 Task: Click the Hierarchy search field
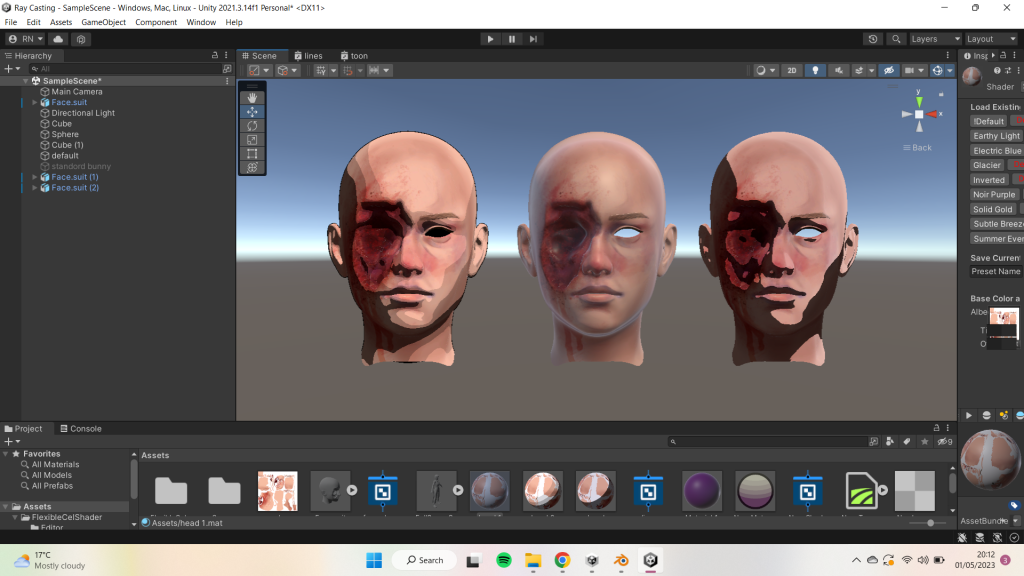click(x=125, y=69)
